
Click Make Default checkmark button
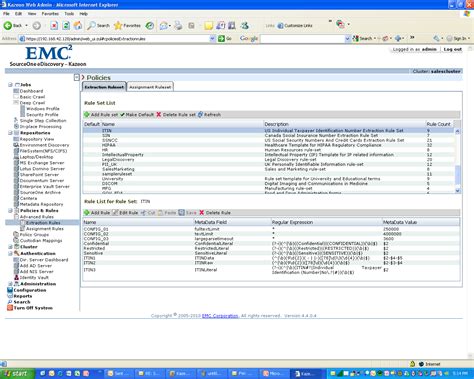coord(137,115)
